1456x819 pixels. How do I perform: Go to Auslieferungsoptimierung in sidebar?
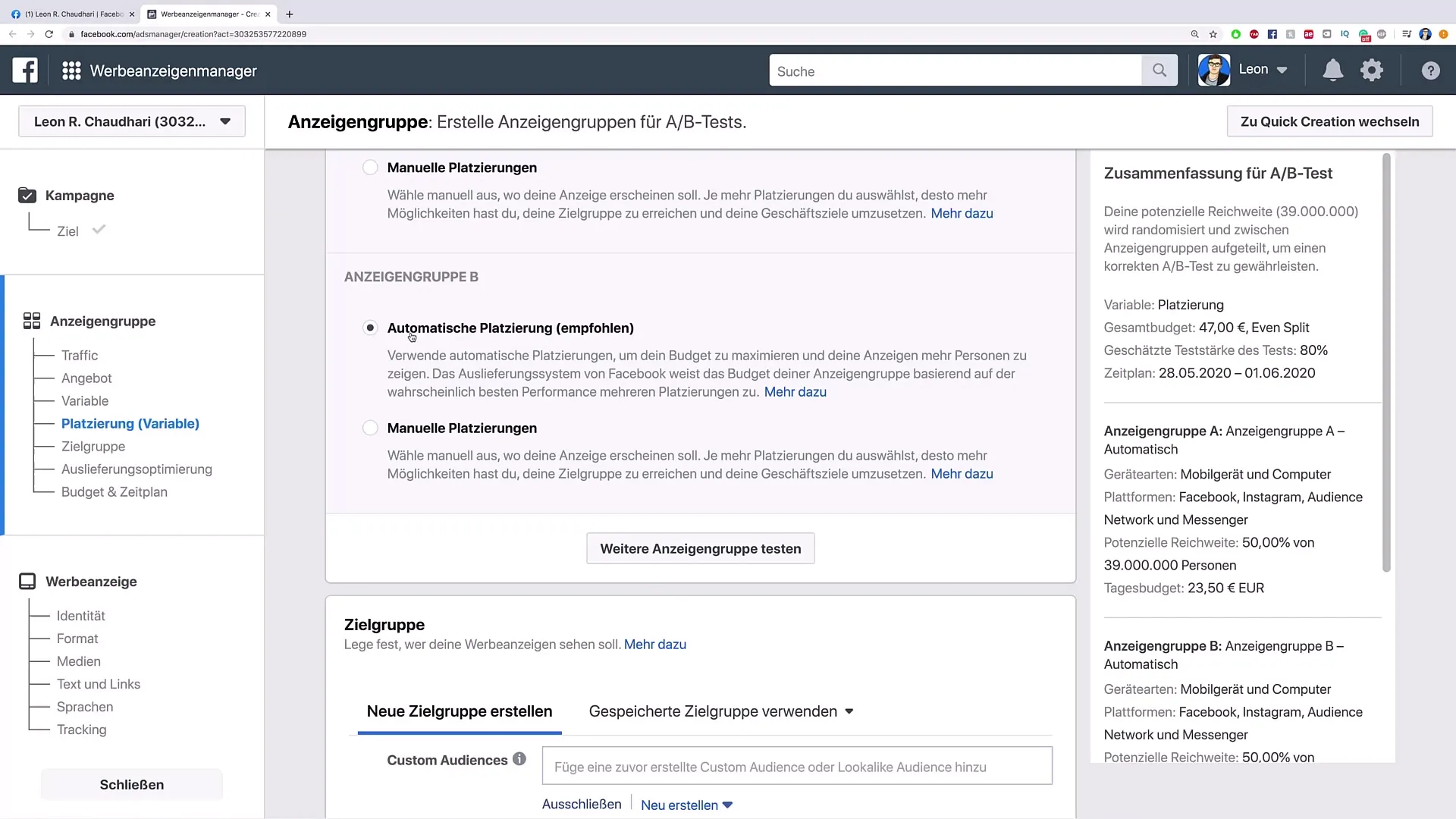point(136,469)
